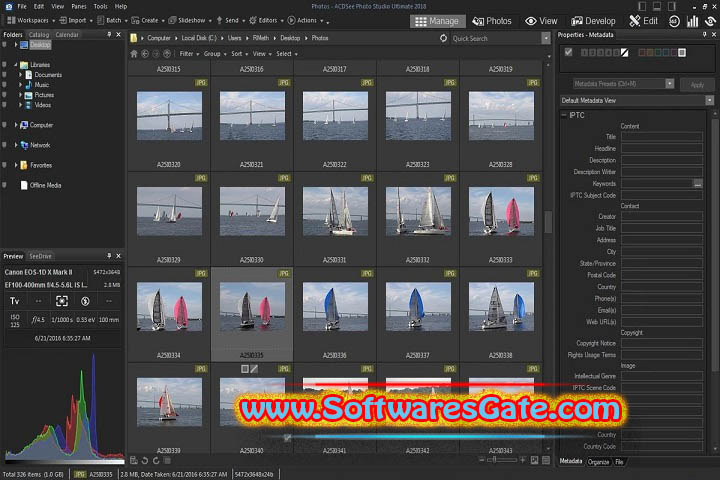Switch to the SeeDrive tab
Viewport: 720px width, 480px height.
tap(40, 256)
